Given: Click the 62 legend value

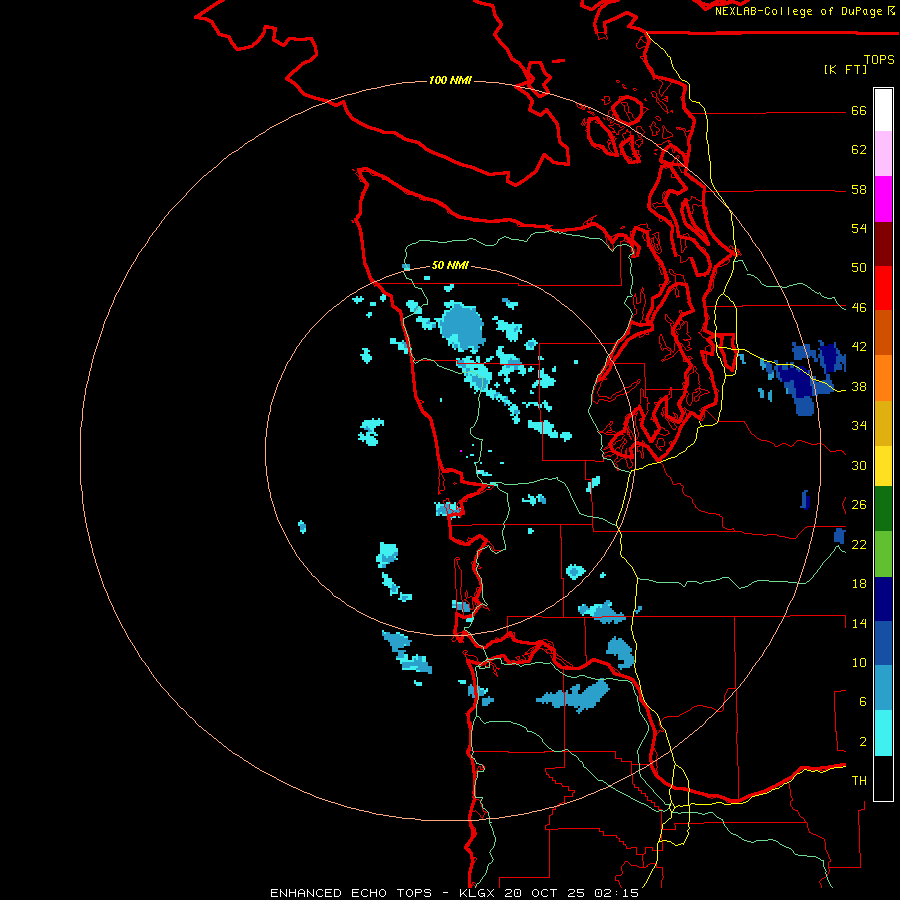Looking at the screenshot, I should 859,150.
